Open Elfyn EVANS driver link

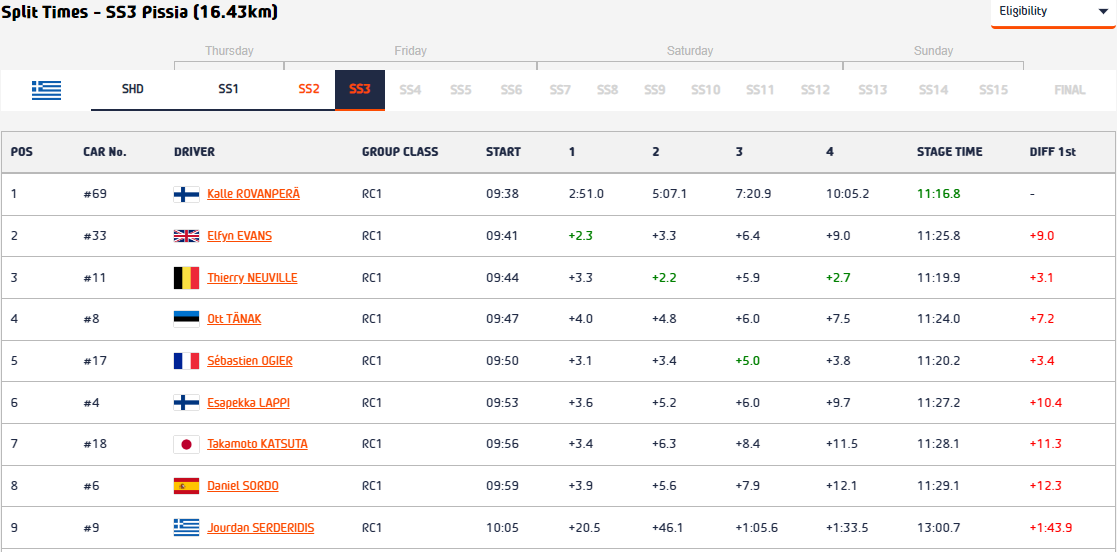pyautogui.click(x=239, y=236)
